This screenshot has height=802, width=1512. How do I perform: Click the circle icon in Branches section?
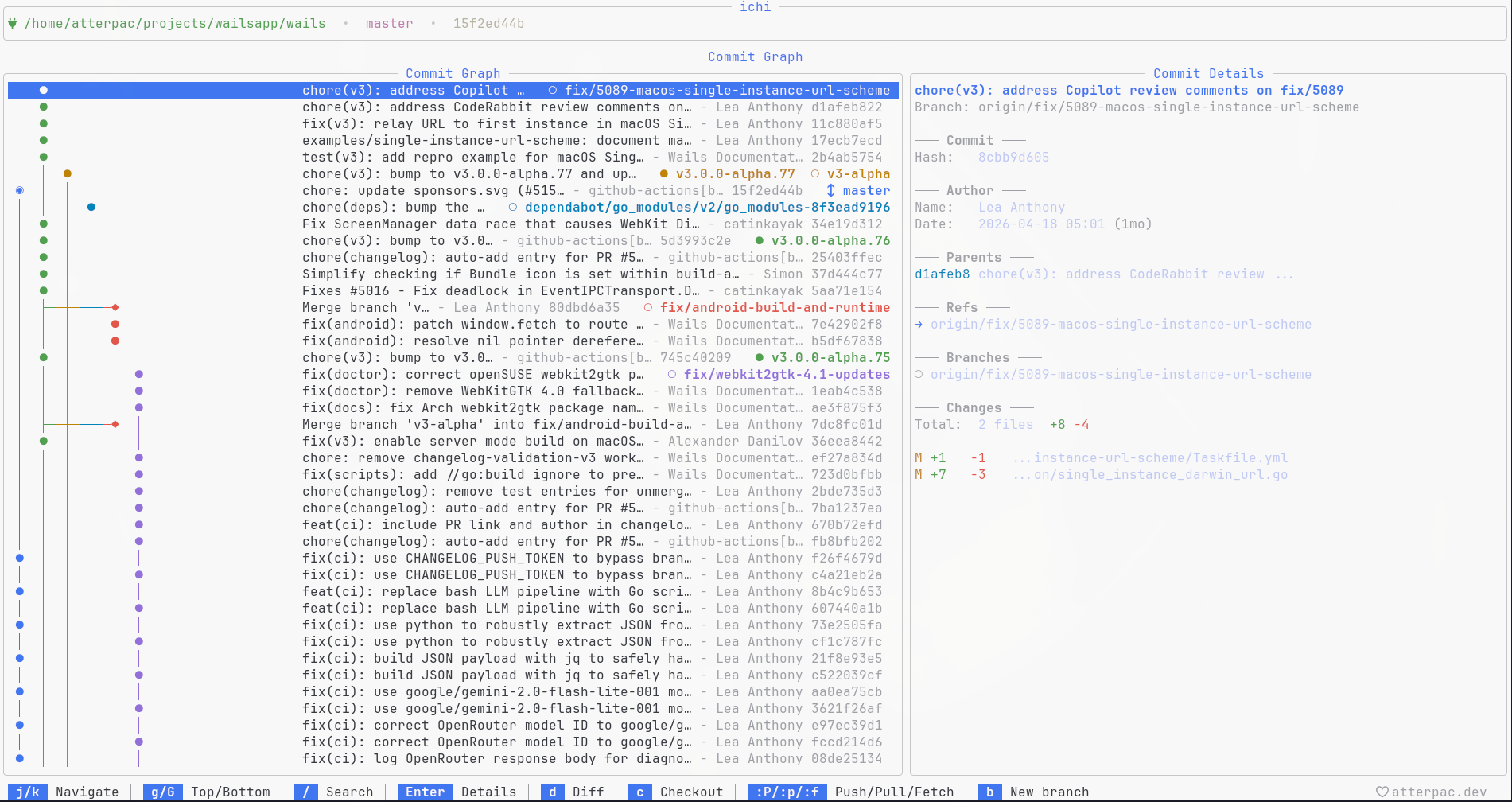[919, 375]
